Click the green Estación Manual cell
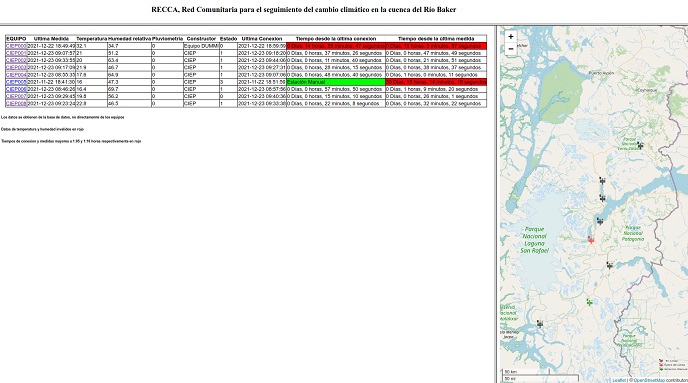Viewport: 688px width, 383px height. click(x=336, y=82)
